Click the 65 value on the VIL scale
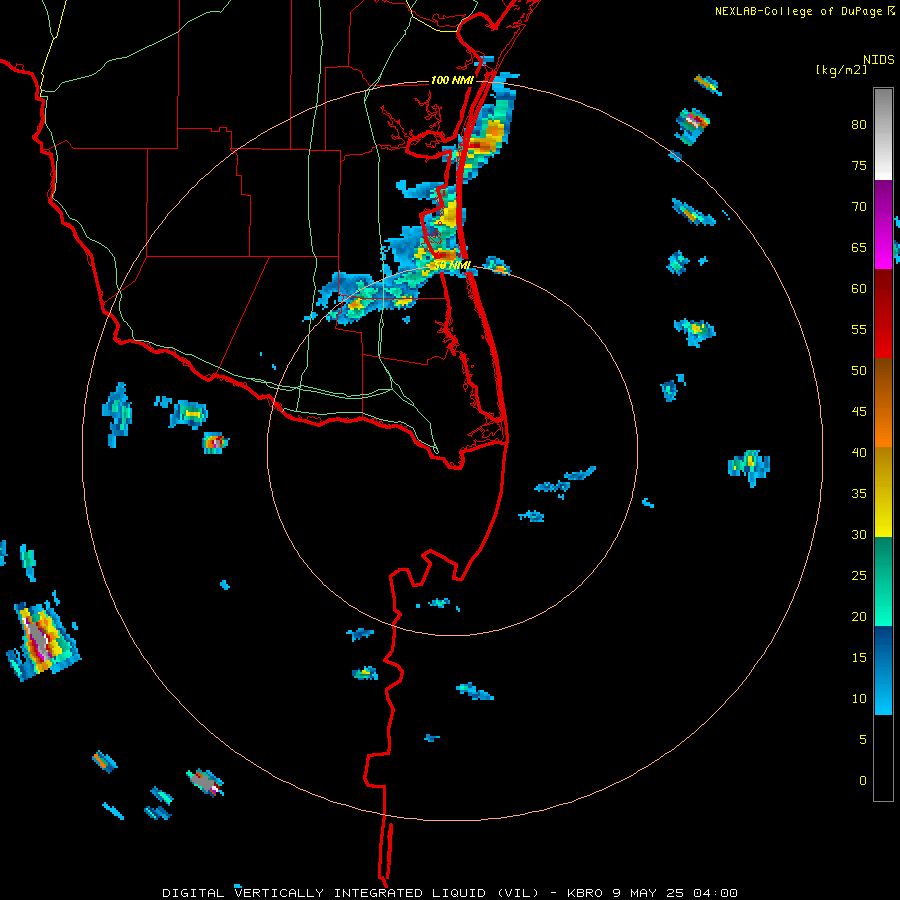This screenshot has height=900, width=900. (859, 247)
